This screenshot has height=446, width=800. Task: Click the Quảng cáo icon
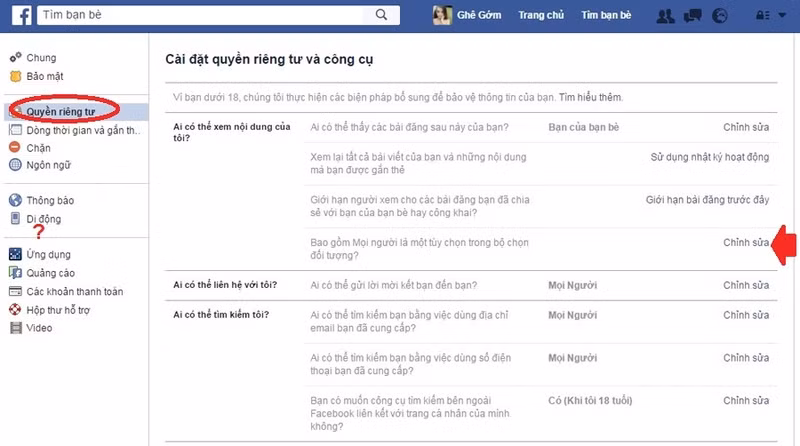[15, 272]
